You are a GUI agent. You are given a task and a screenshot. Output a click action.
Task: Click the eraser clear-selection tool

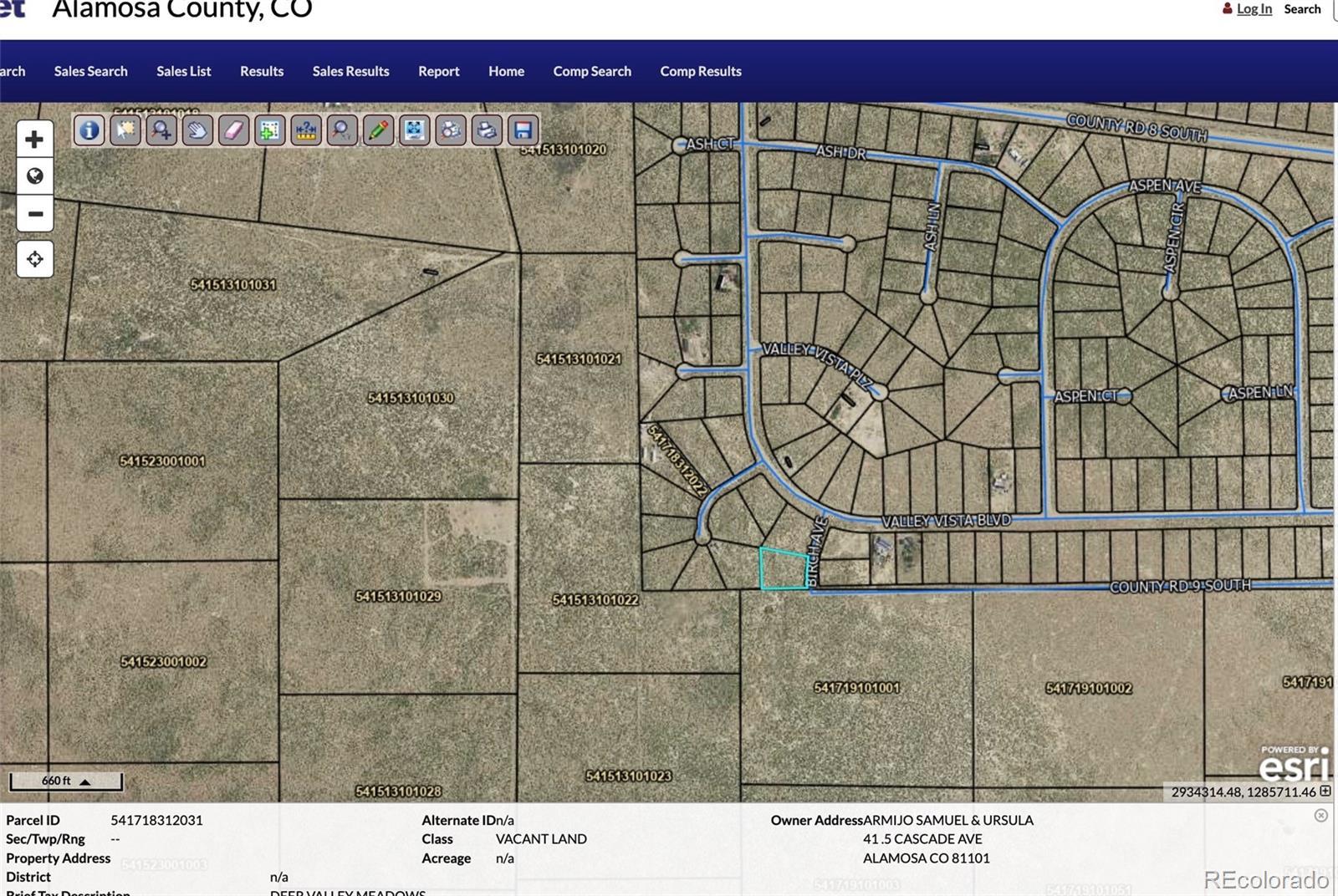(x=234, y=130)
